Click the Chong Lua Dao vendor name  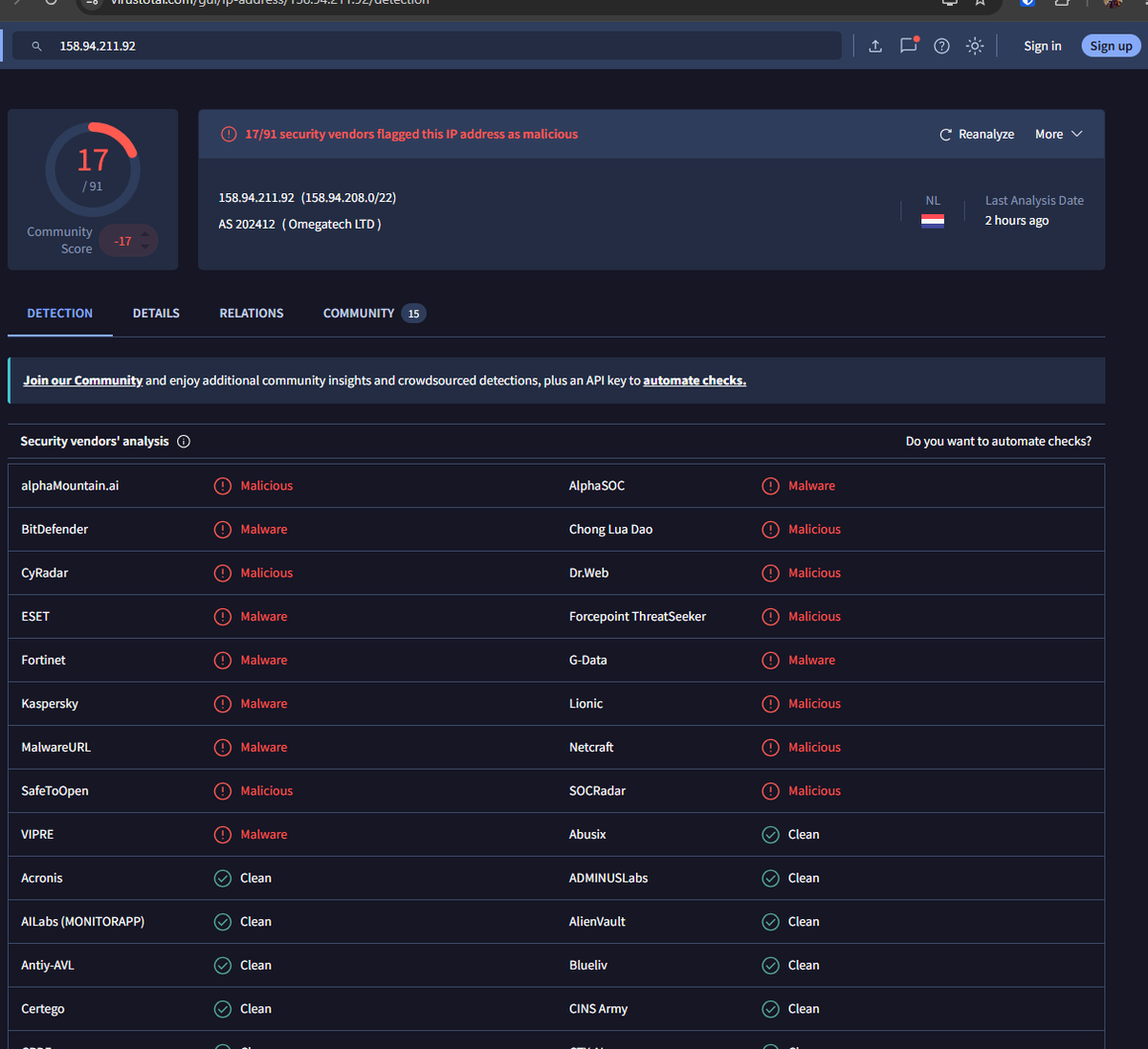tap(610, 529)
